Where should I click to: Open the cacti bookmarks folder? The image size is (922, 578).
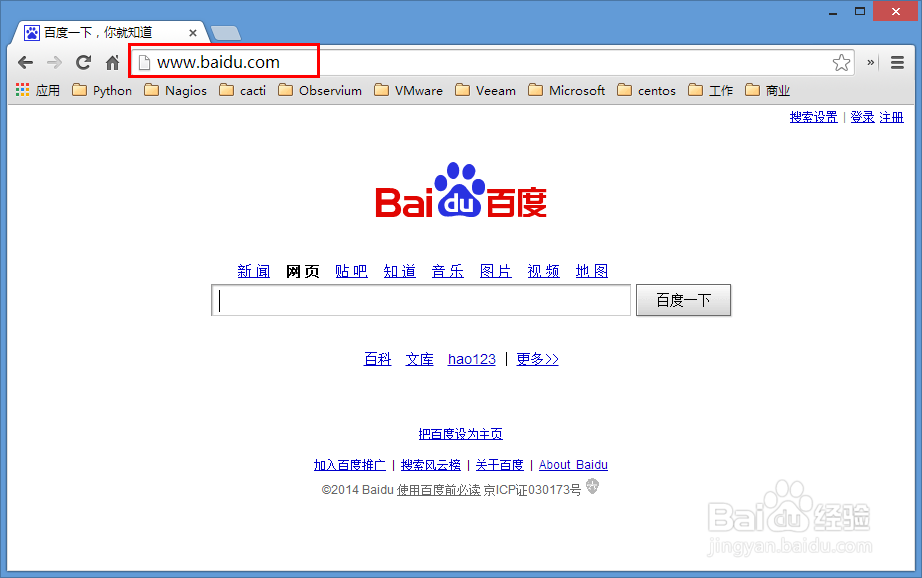[x=242, y=90]
